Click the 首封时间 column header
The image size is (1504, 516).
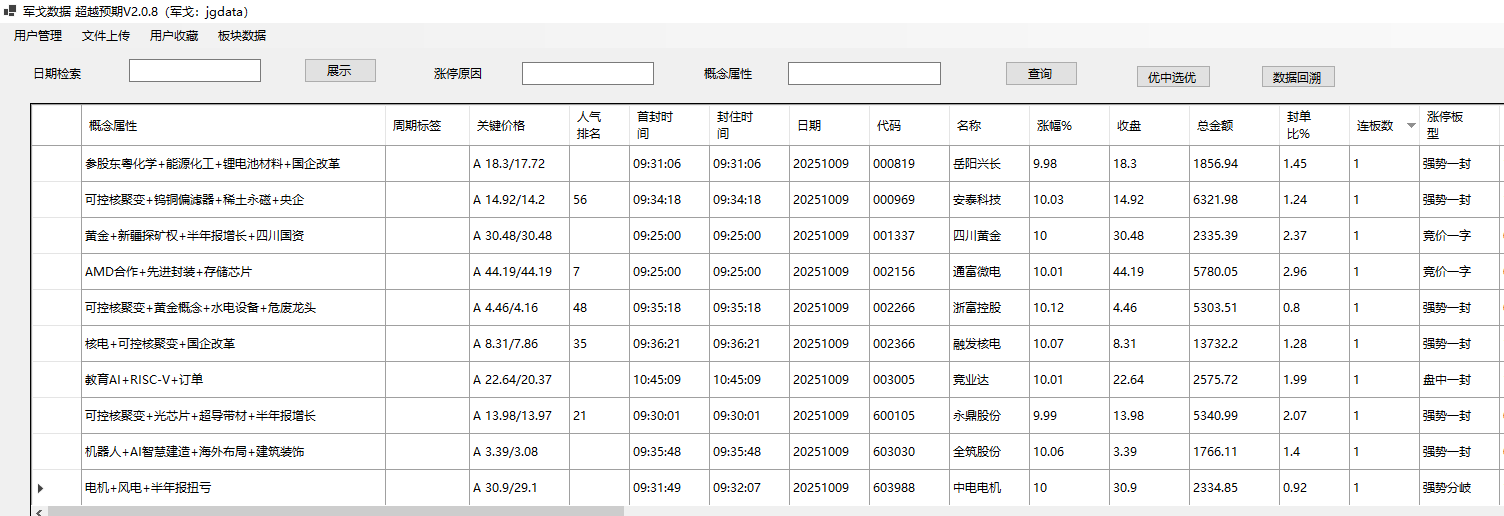click(x=670, y=126)
